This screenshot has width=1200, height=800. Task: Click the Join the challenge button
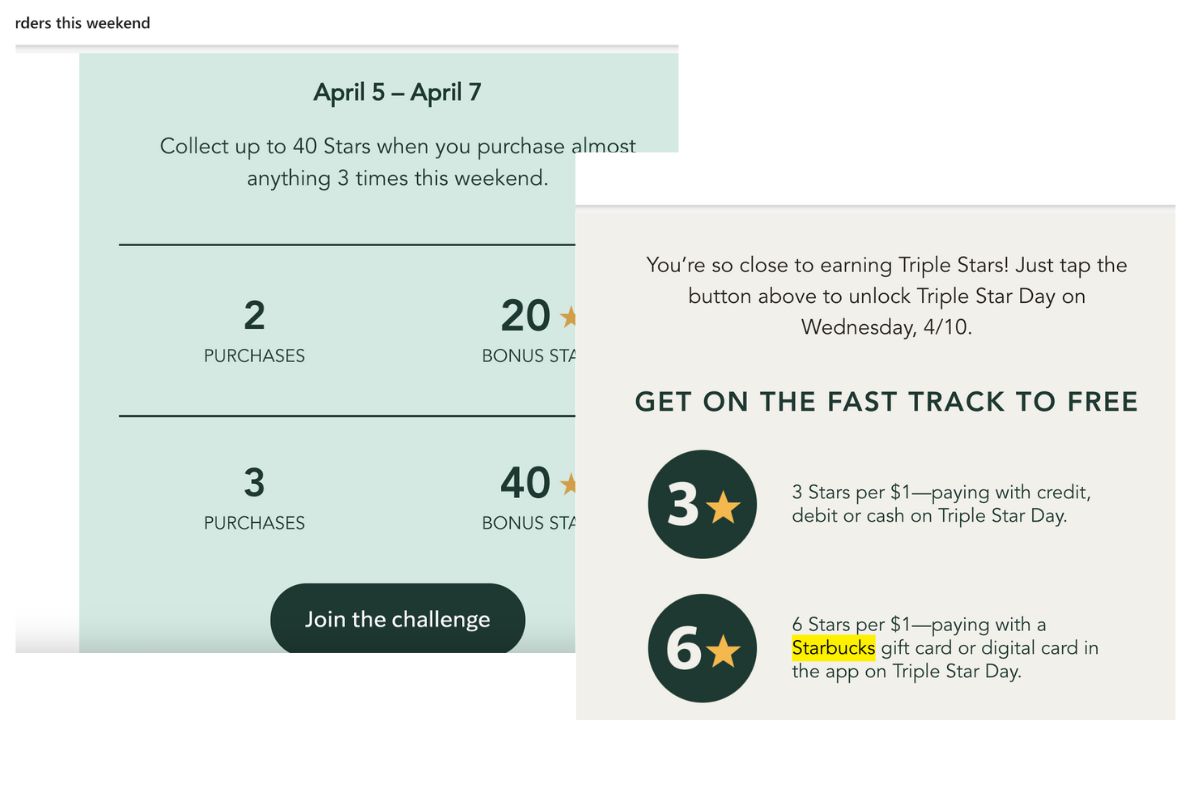[397, 618]
